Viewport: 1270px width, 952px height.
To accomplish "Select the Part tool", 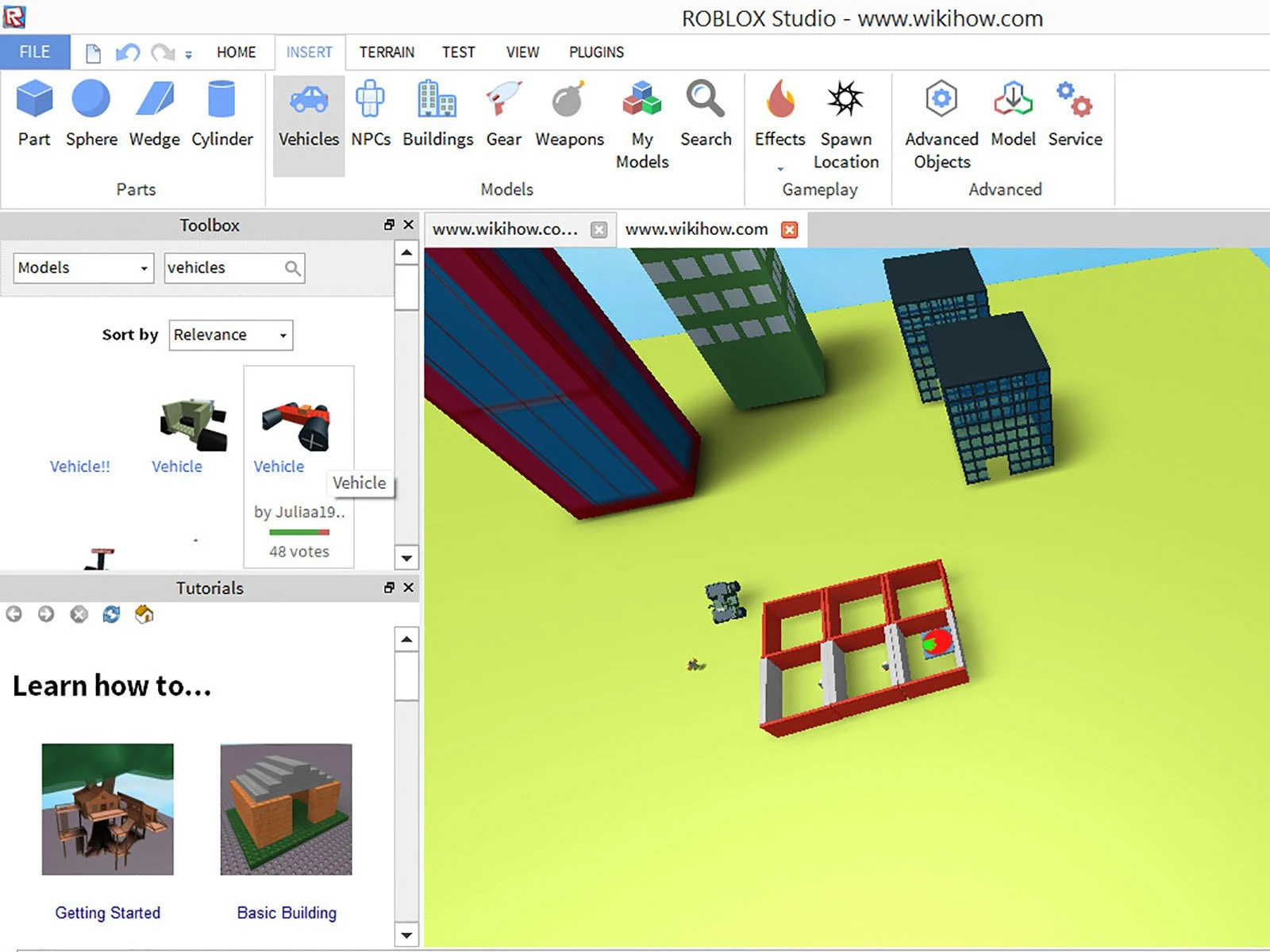I will pyautogui.click(x=33, y=115).
